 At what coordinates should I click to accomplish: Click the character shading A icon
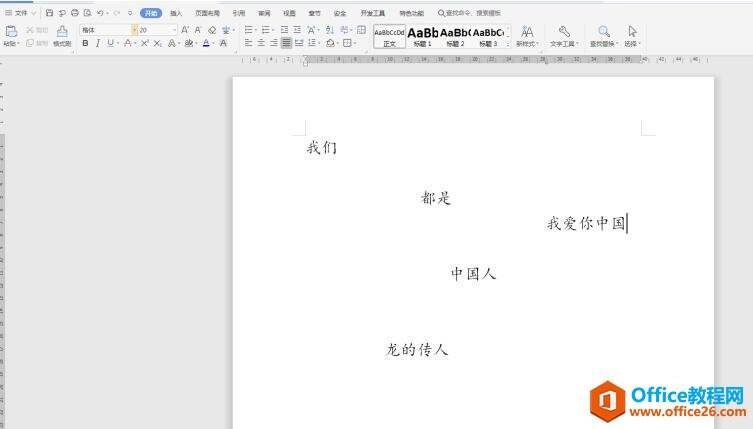pyautogui.click(x=223, y=43)
